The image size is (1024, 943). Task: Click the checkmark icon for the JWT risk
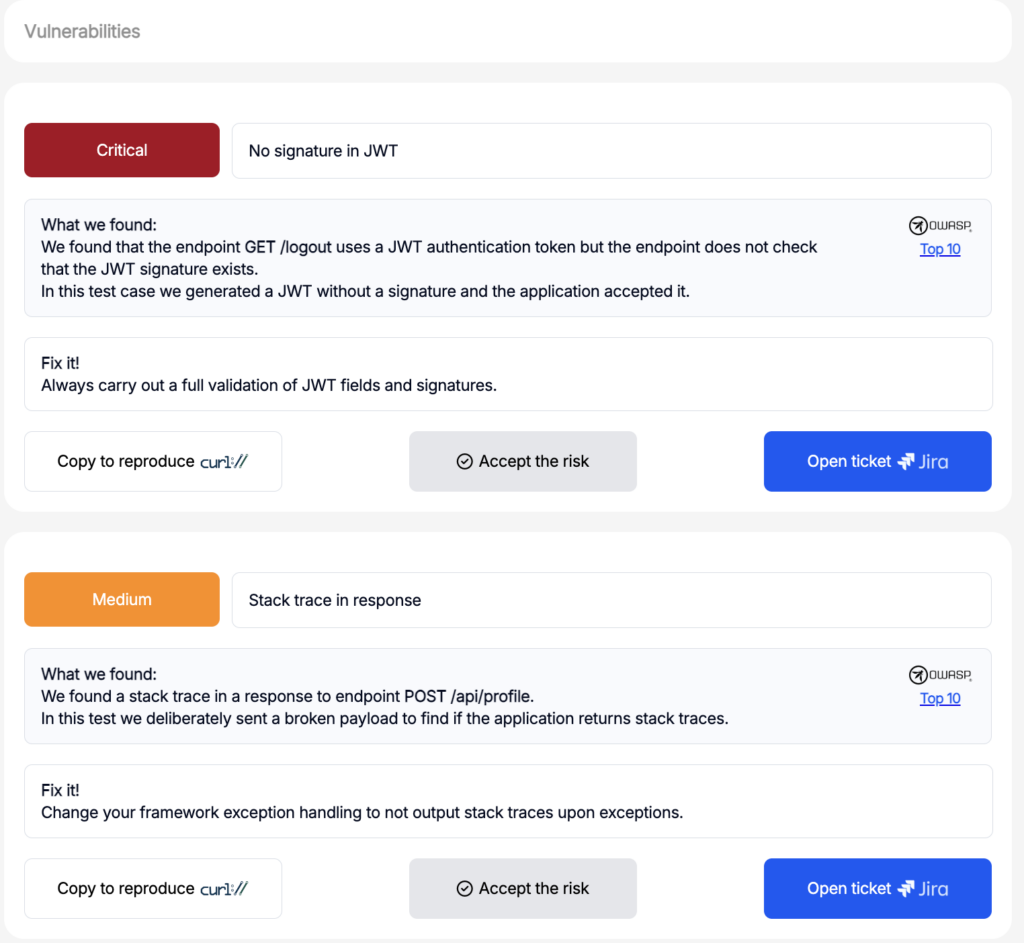pos(464,462)
